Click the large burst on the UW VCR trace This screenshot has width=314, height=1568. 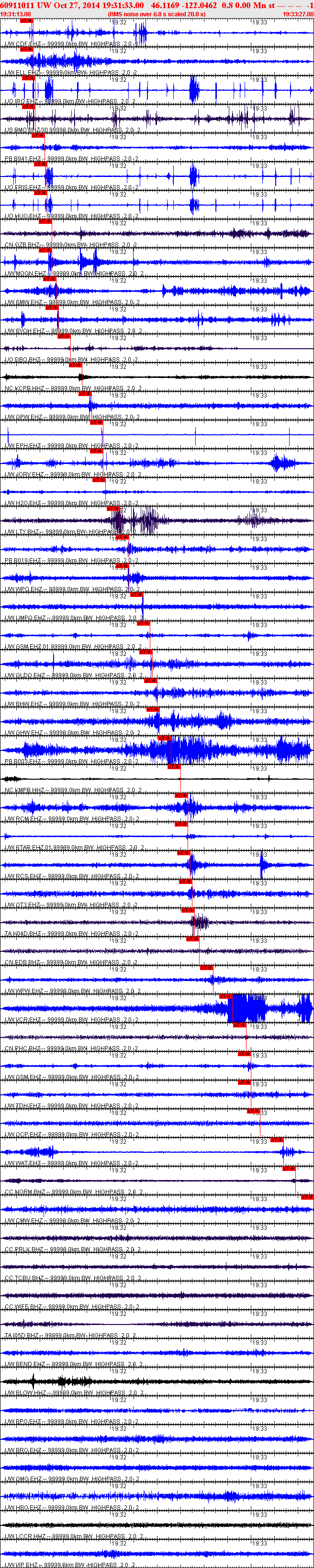(x=247, y=1009)
